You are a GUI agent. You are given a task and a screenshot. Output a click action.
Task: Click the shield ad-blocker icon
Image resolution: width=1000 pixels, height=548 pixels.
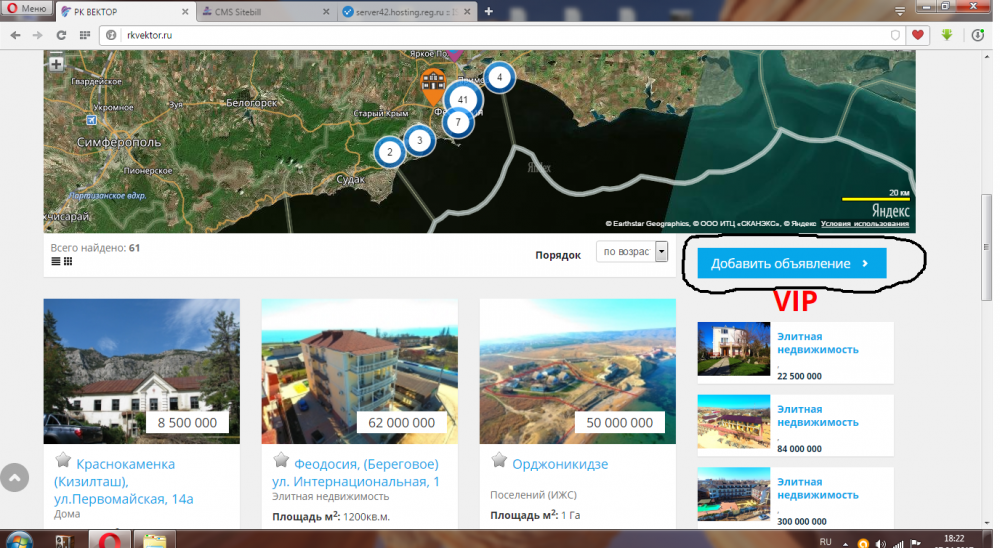pyautogui.click(x=895, y=35)
